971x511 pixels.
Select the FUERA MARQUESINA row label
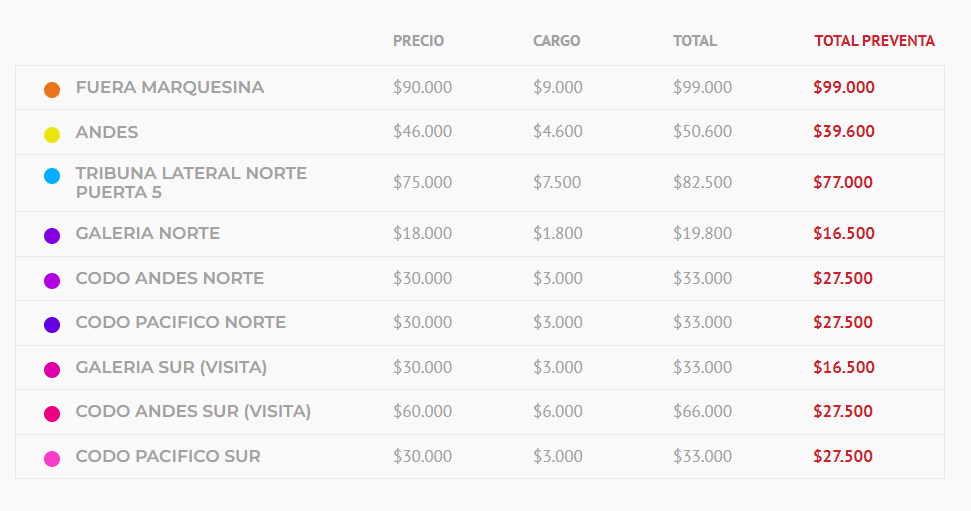[x=170, y=87]
